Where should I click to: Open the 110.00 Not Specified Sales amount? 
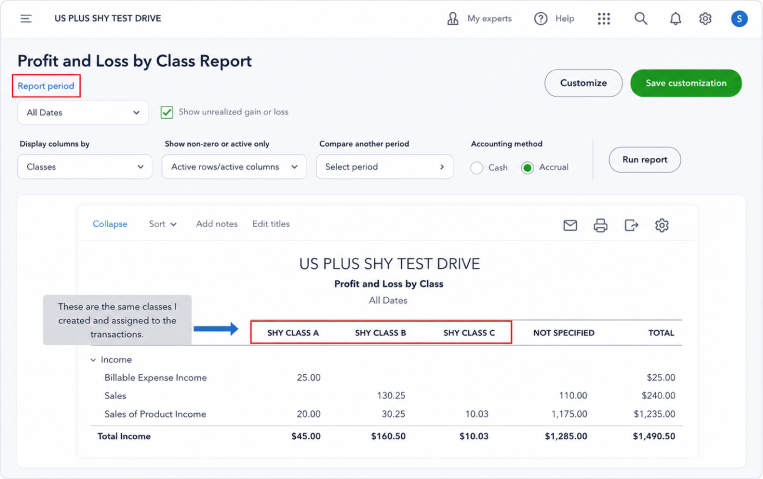click(x=573, y=396)
